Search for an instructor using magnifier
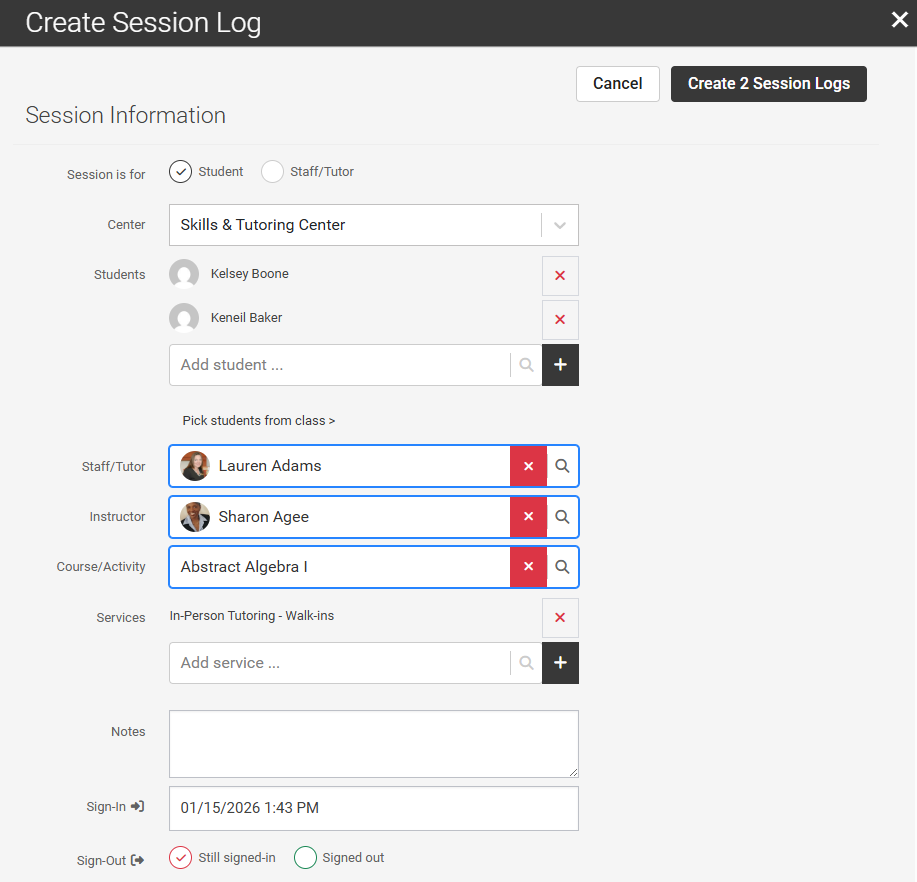Image resolution: width=917 pixels, height=882 pixels. (x=563, y=517)
